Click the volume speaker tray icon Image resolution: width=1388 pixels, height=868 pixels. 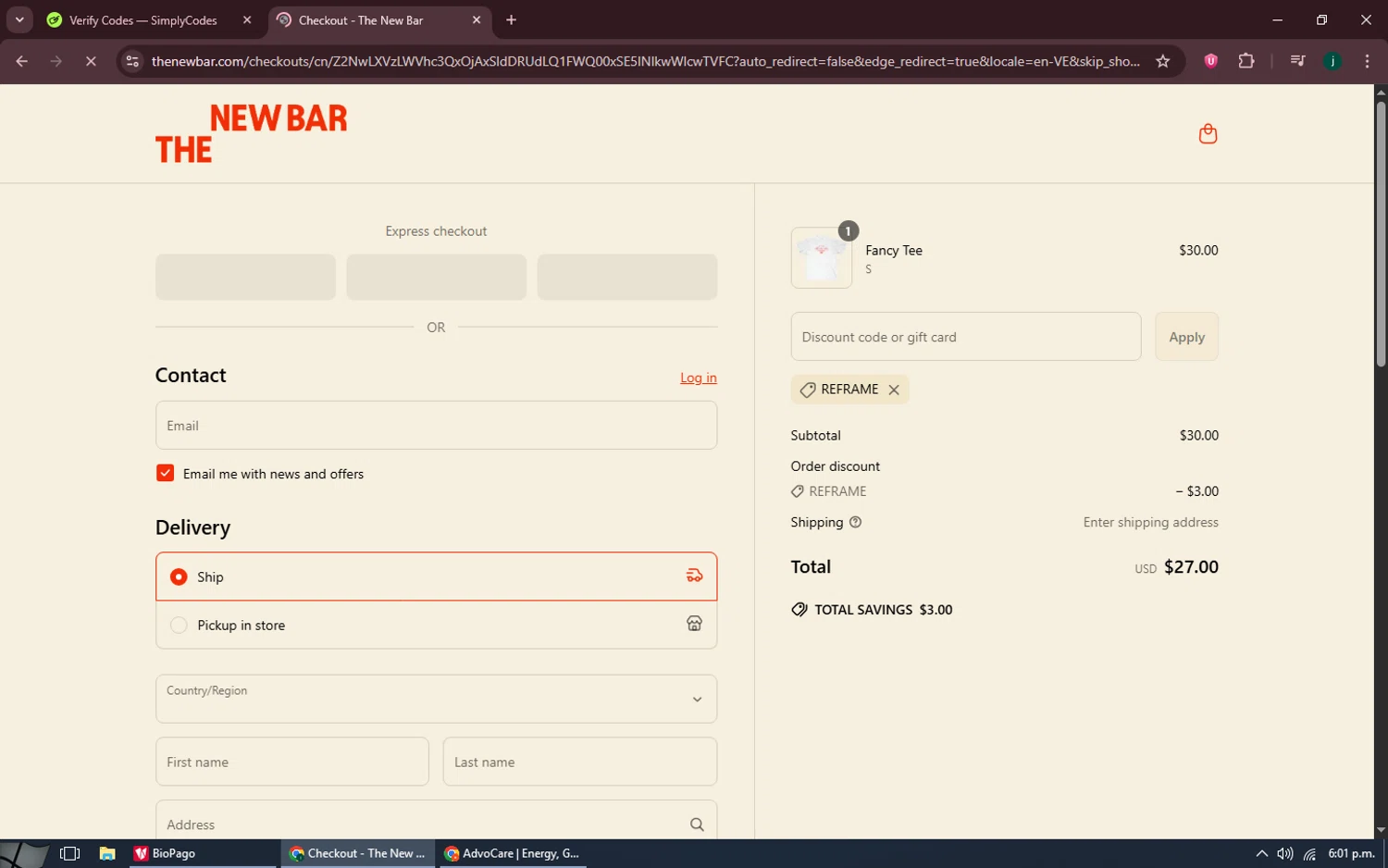1284,853
